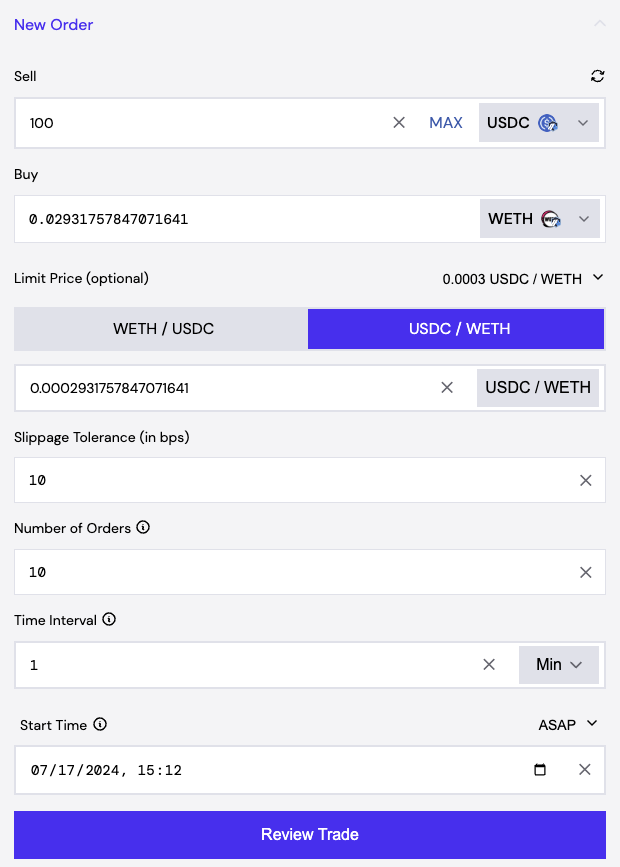Viewport: 620px width, 867px height.
Task: Click MAX to sell full balance
Action: pos(446,123)
